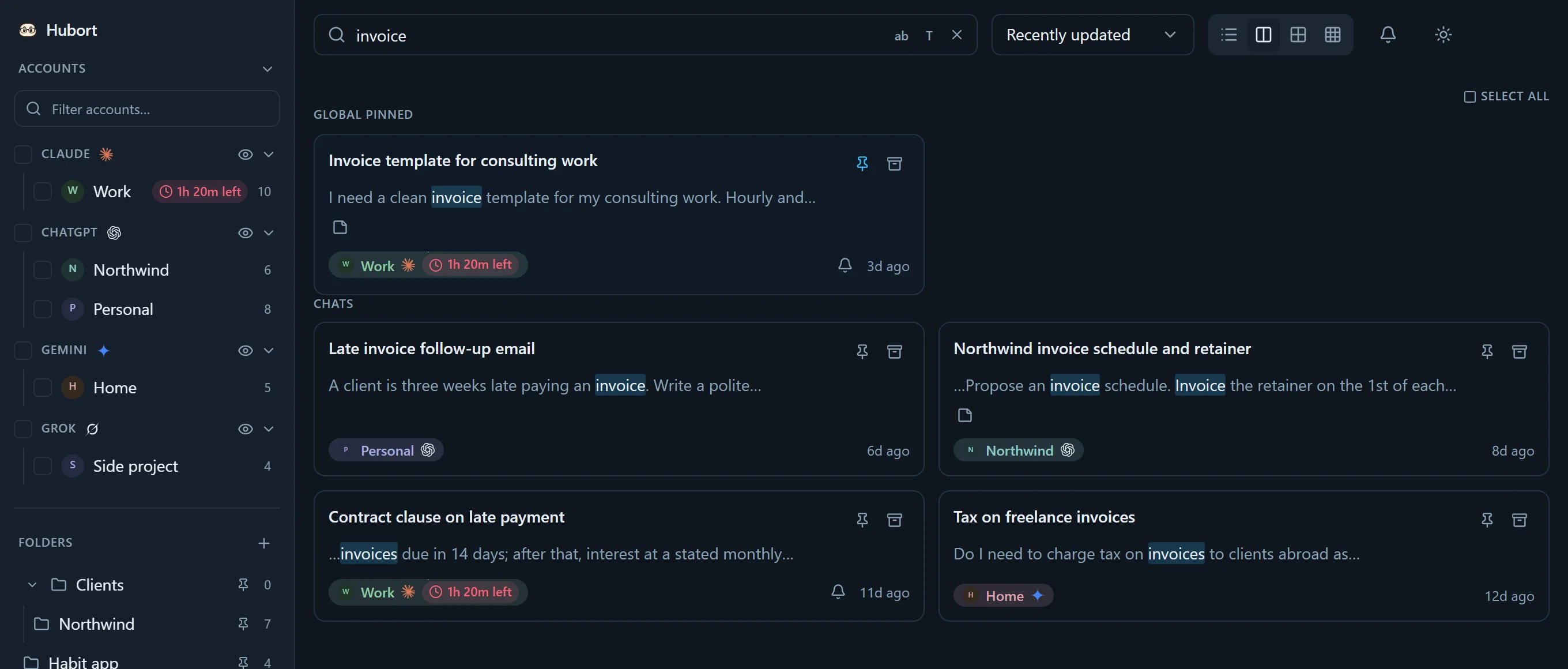Add a new folder with plus icon
This screenshot has width=1568, height=669.
pyautogui.click(x=263, y=543)
